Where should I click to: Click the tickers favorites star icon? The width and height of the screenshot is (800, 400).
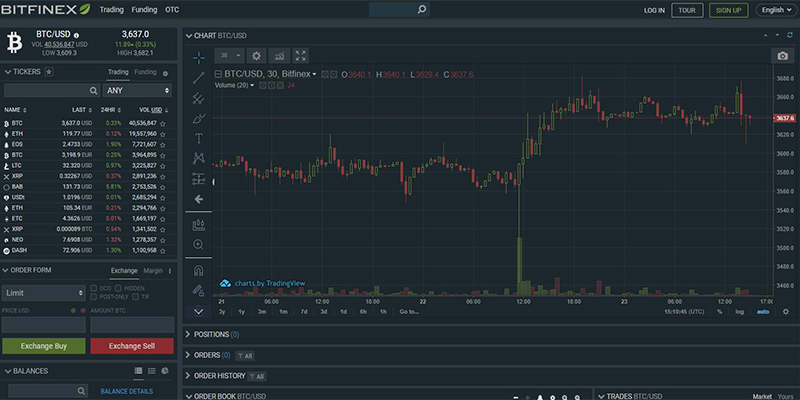coord(48,72)
